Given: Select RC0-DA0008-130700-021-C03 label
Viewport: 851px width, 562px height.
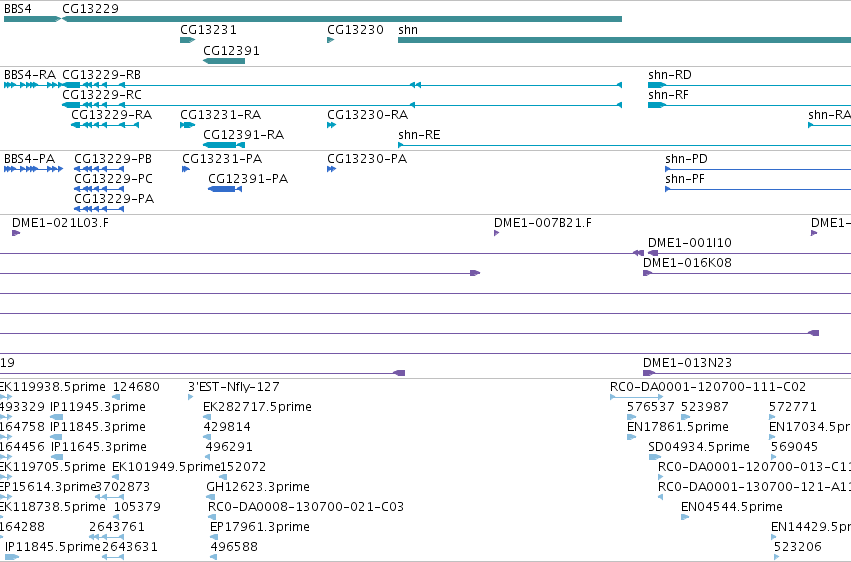Looking at the screenshot, I should point(306,507).
